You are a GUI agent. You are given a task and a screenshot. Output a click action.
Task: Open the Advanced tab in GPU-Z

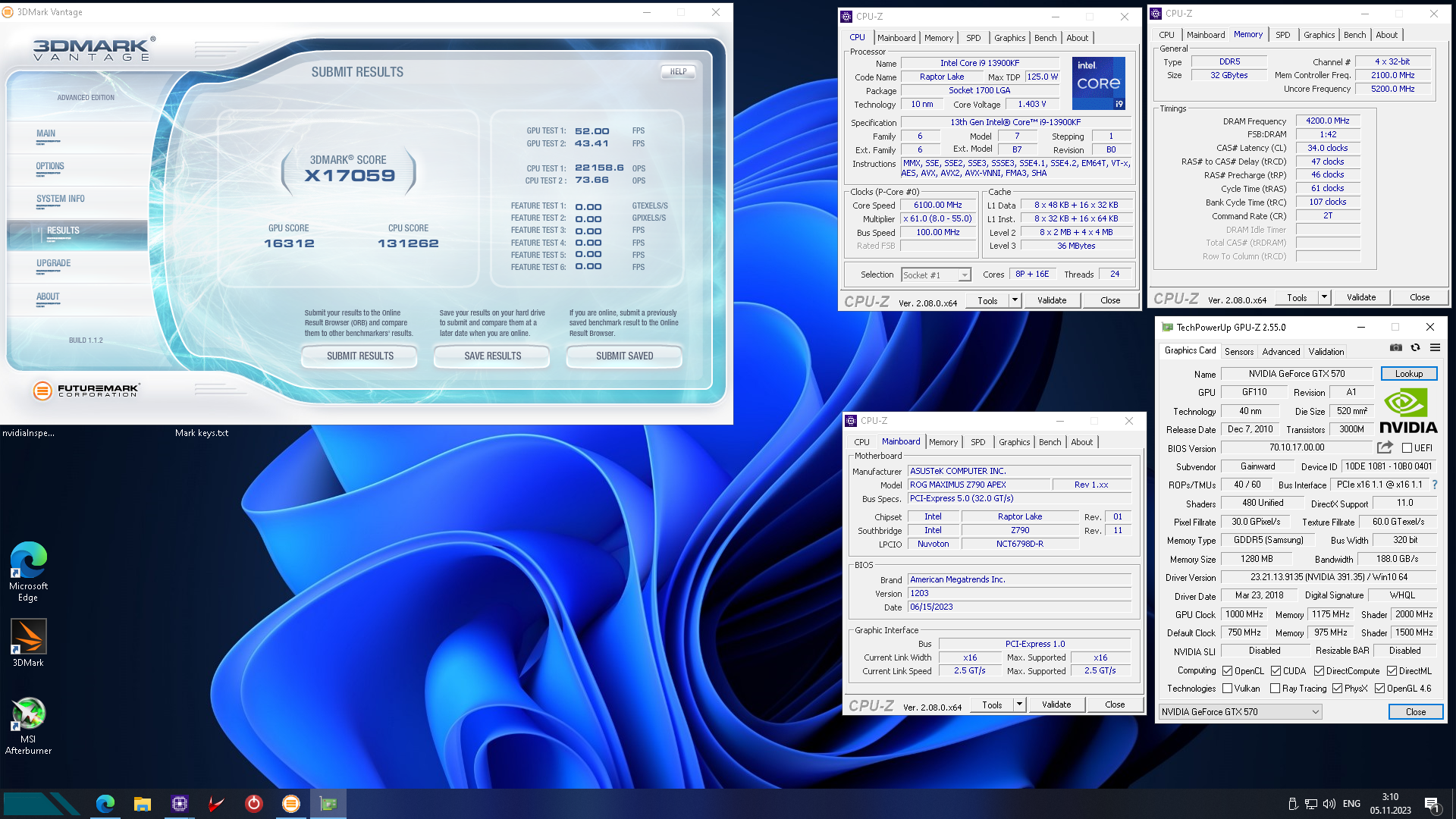pyautogui.click(x=1281, y=352)
